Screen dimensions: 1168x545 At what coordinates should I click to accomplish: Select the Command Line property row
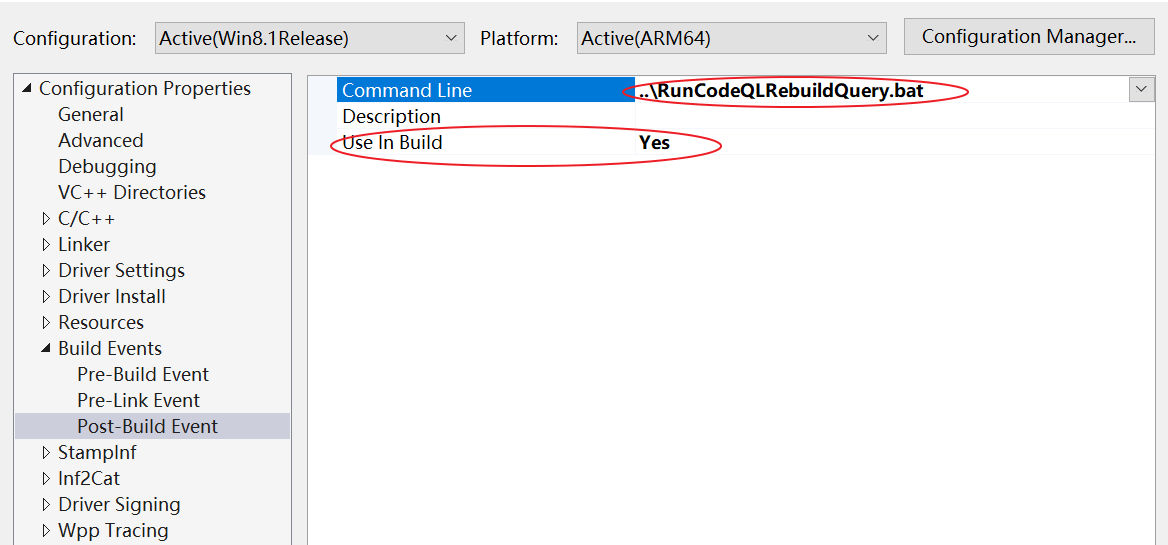pyautogui.click(x=486, y=91)
